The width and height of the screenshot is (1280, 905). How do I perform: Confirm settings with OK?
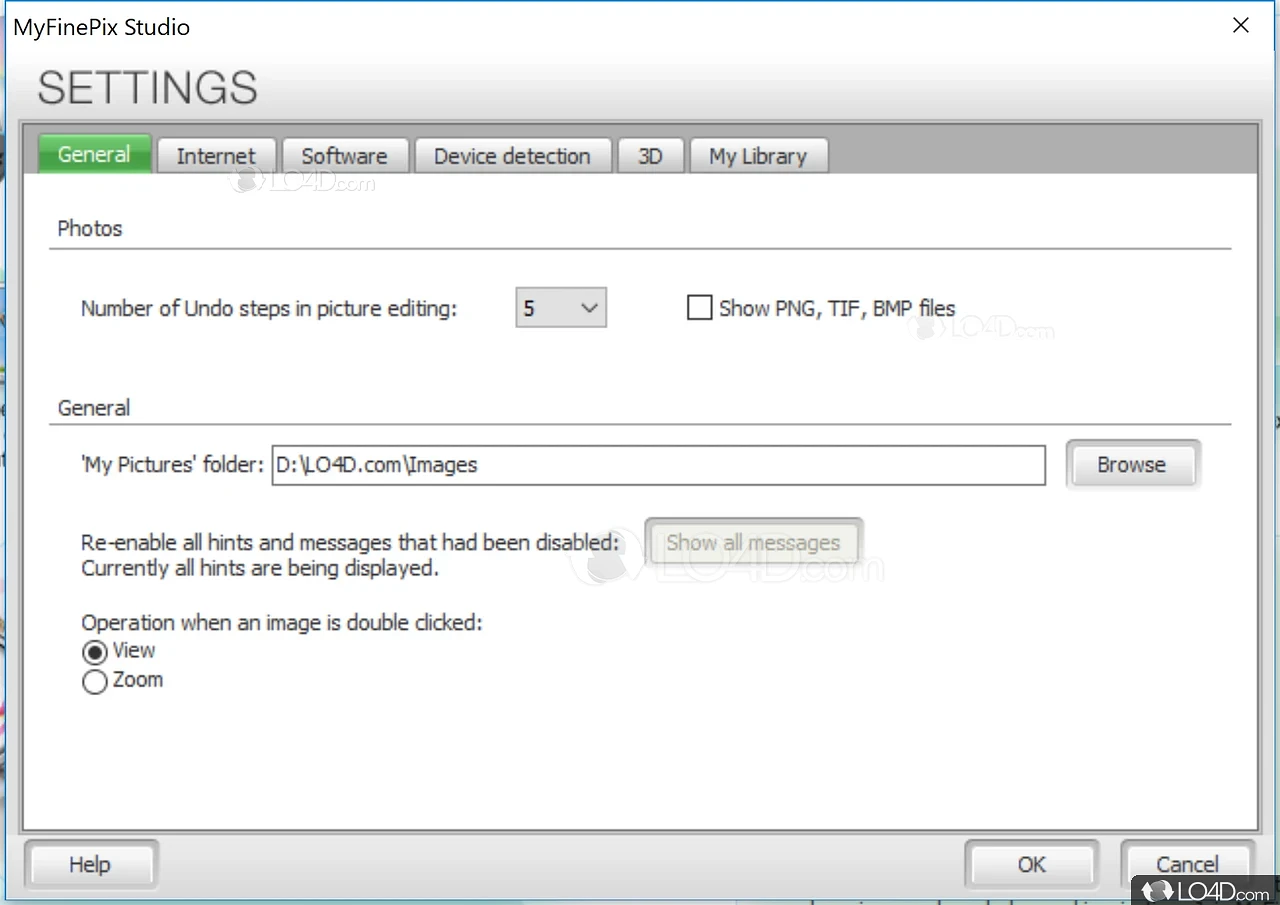(1032, 865)
